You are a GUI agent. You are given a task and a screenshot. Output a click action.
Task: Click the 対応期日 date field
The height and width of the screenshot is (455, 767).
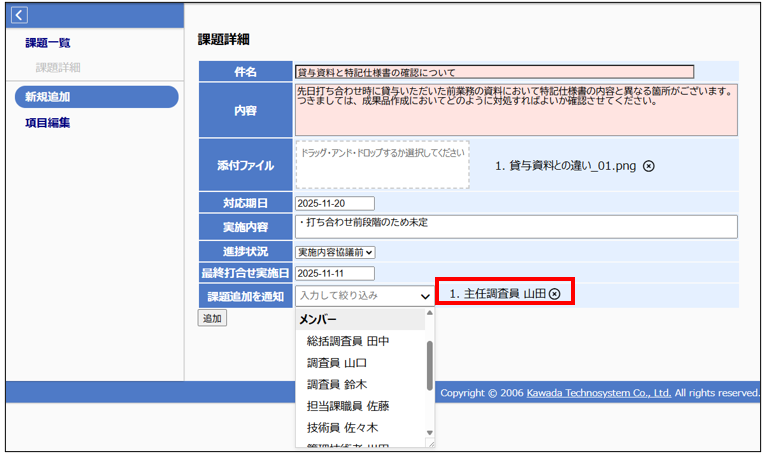tap(334, 203)
